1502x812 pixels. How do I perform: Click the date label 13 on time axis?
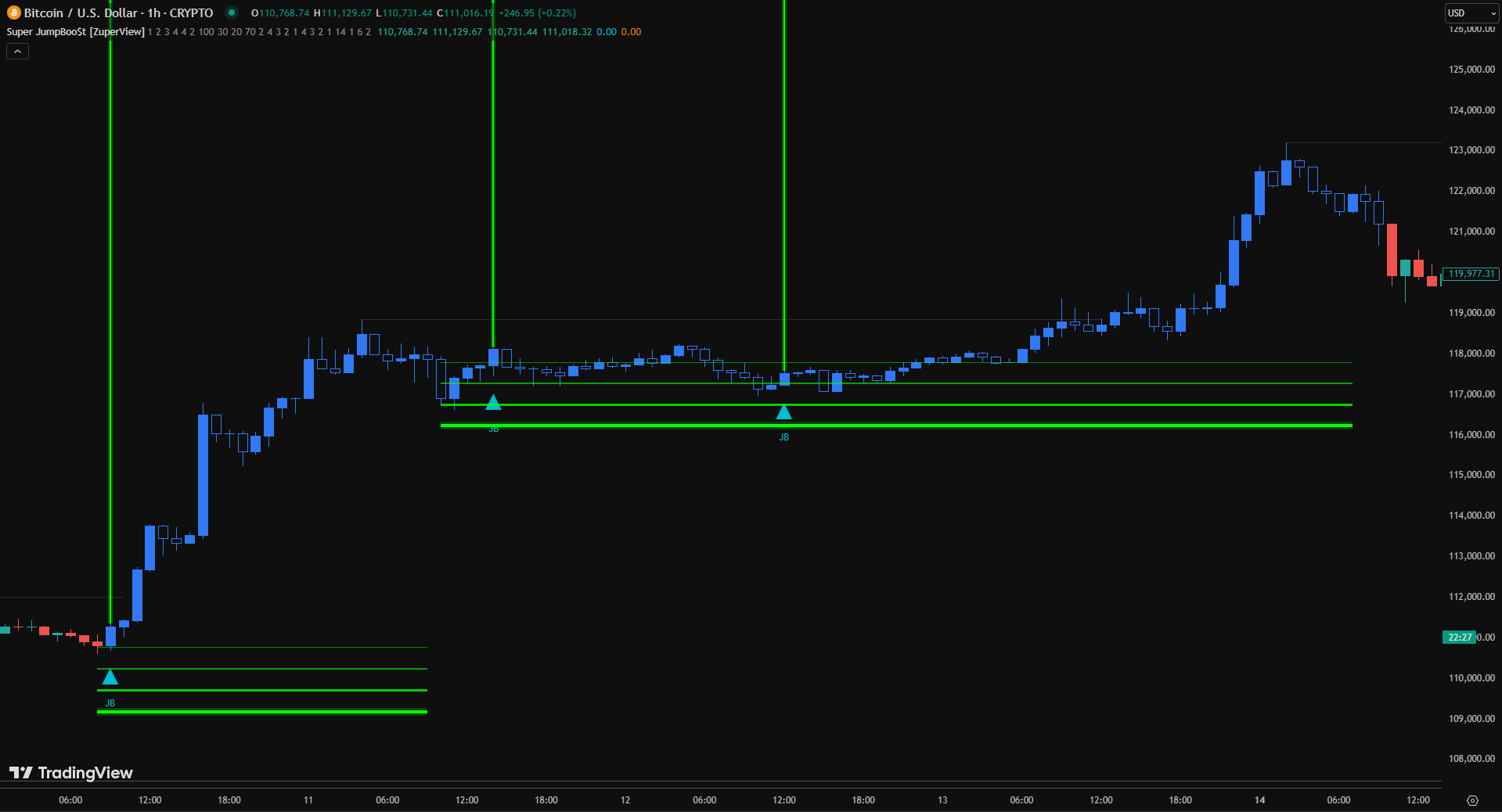[x=942, y=800]
